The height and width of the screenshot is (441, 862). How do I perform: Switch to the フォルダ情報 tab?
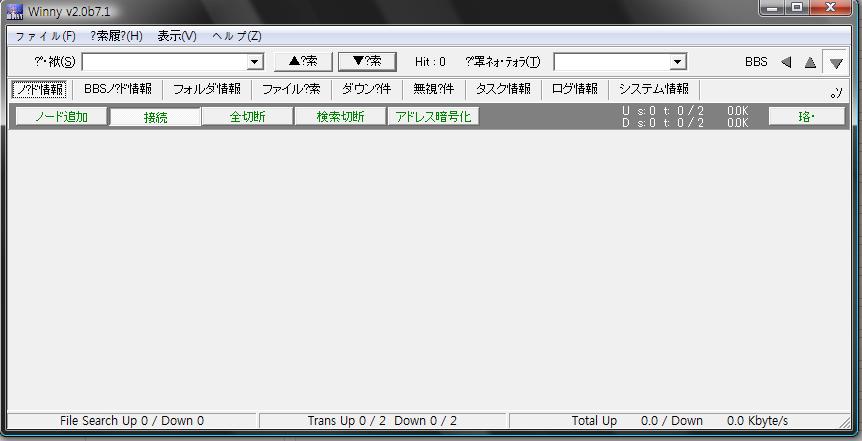[207, 89]
